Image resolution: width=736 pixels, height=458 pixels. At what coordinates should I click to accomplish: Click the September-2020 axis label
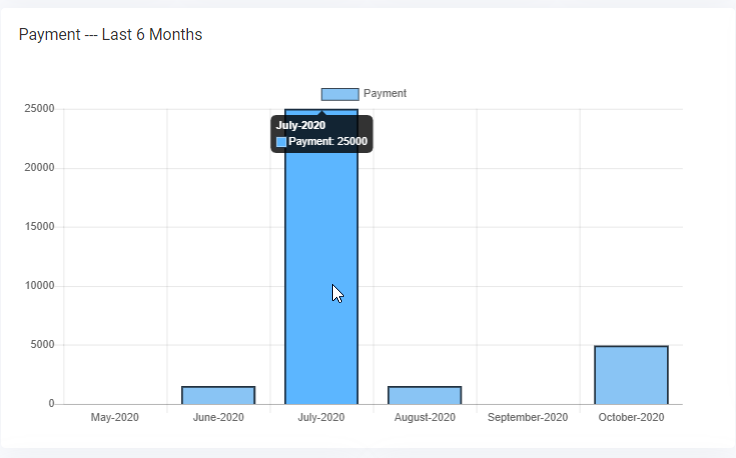527,417
